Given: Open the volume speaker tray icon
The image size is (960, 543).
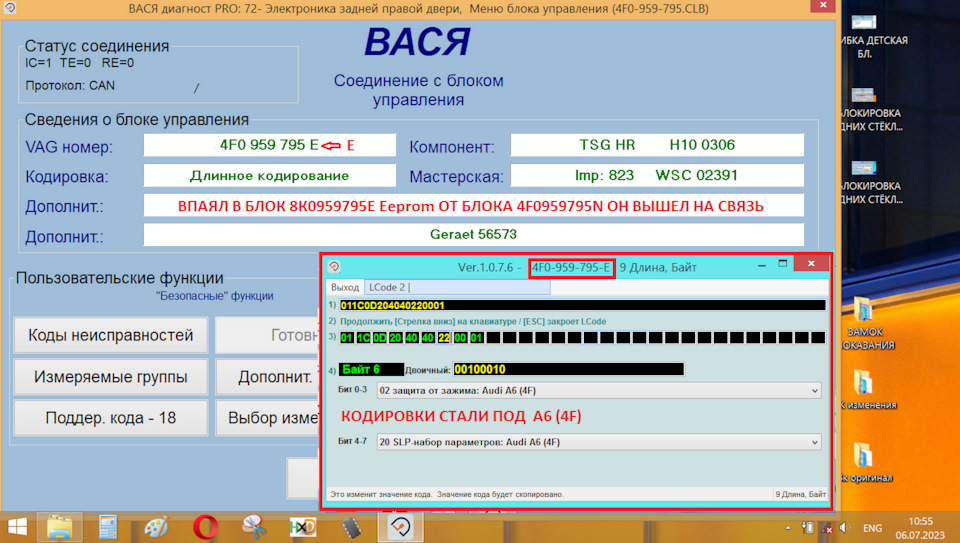Looking at the screenshot, I should [x=845, y=528].
